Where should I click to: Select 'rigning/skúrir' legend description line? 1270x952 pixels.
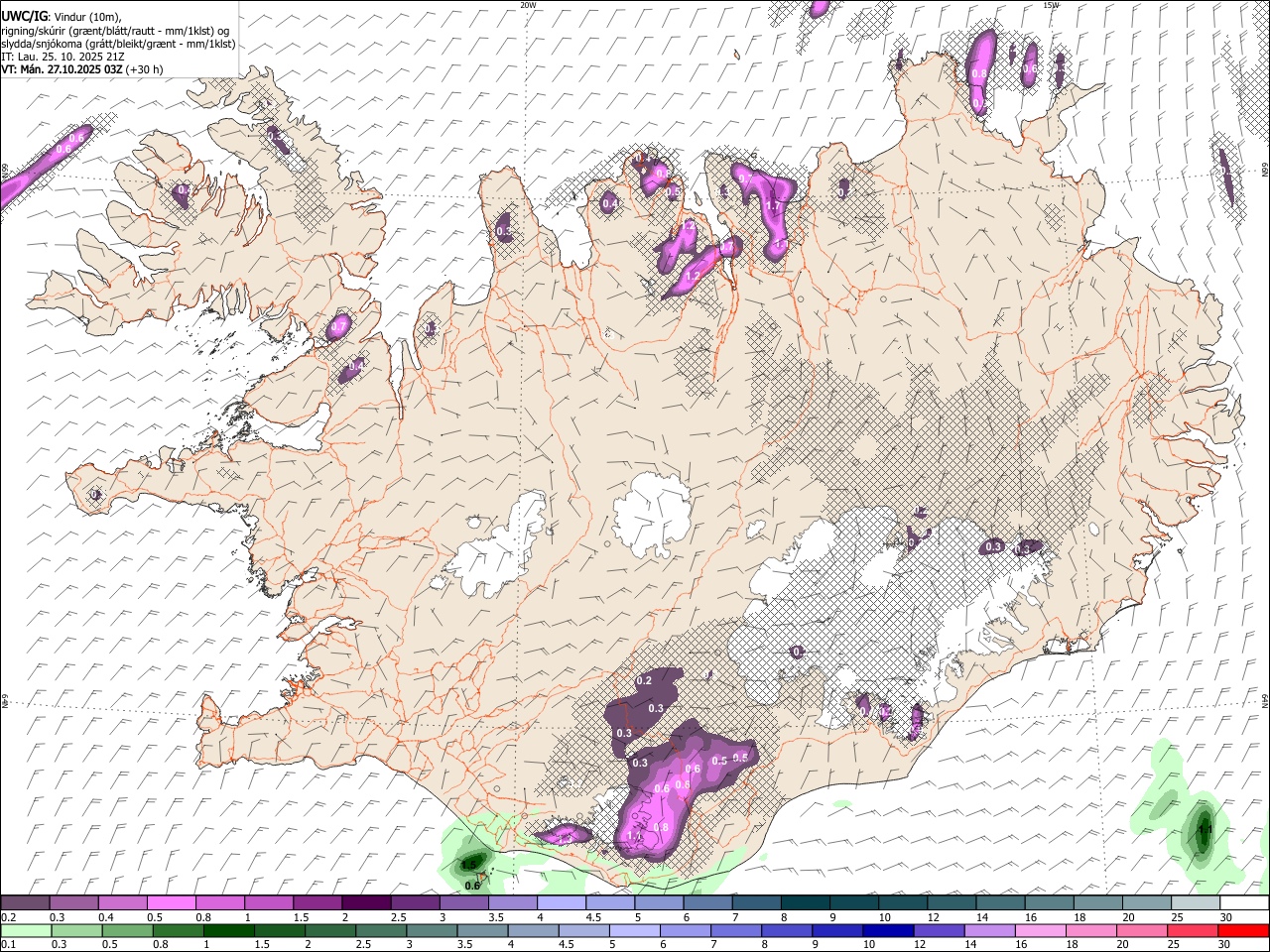tap(115, 31)
